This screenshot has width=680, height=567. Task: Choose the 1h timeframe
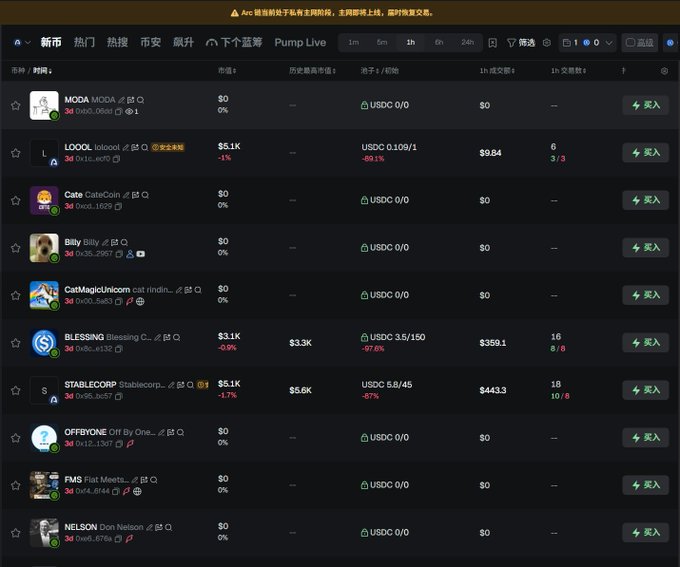pyautogui.click(x=410, y=43)
